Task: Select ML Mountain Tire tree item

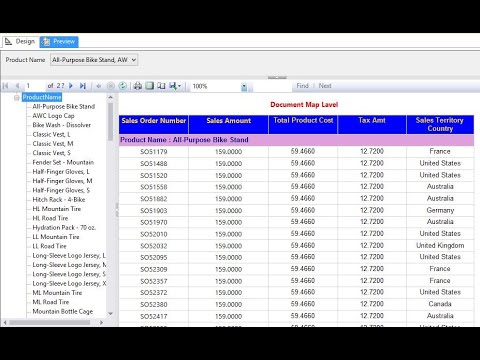Action: click(x=57, y=293)
